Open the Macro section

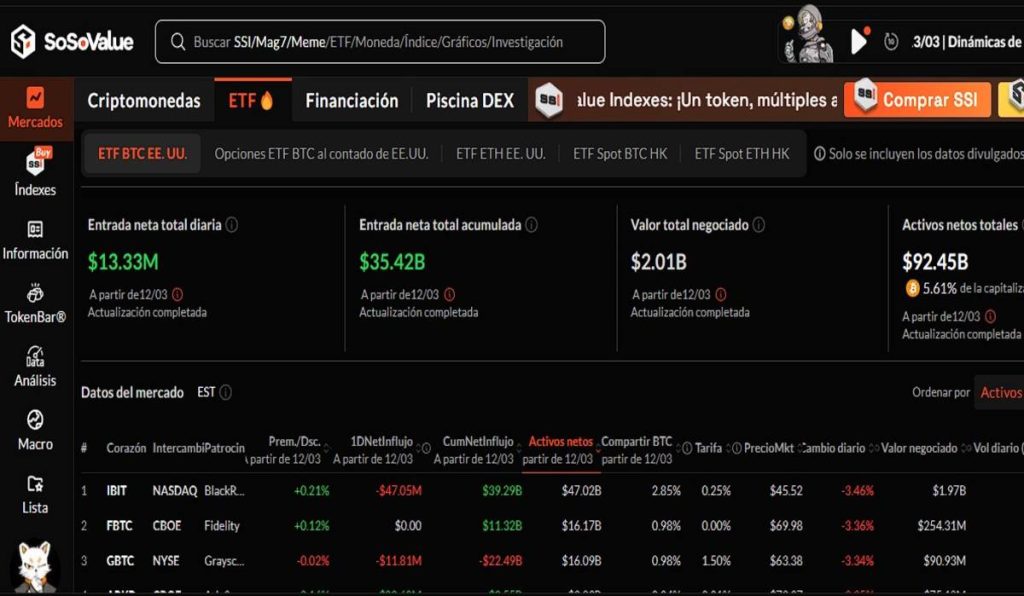35,430
